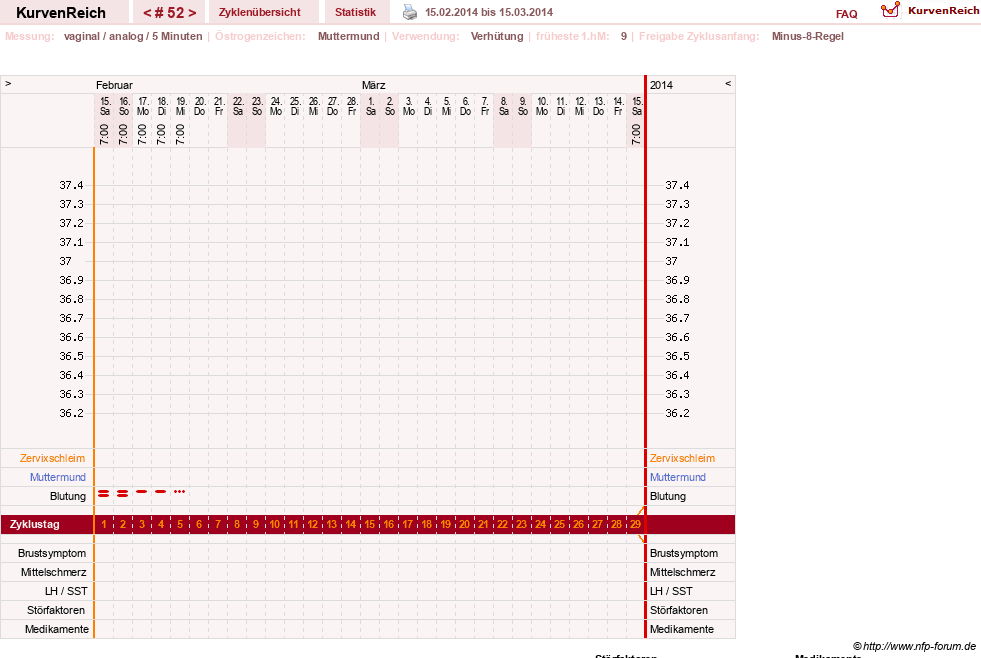This screenshot has width=981, height=658.
Task: Open the FAQ link
Action: (x=846, y=14)
